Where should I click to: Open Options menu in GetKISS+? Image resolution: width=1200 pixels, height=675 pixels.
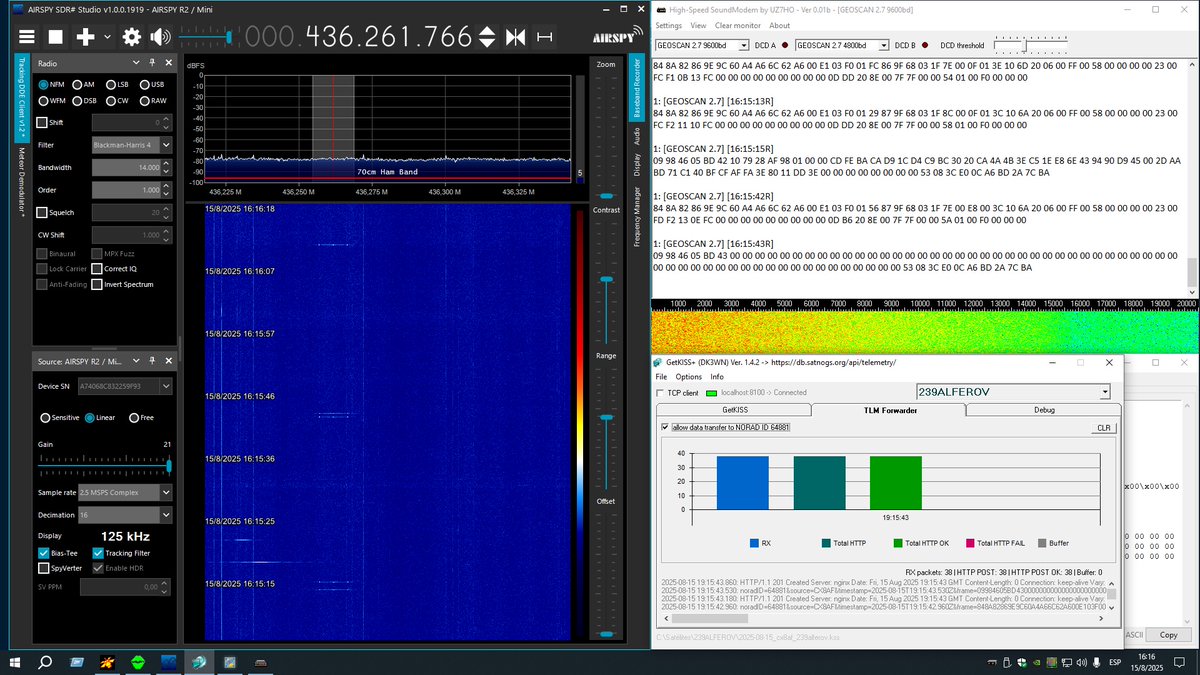tap(689, 377)
